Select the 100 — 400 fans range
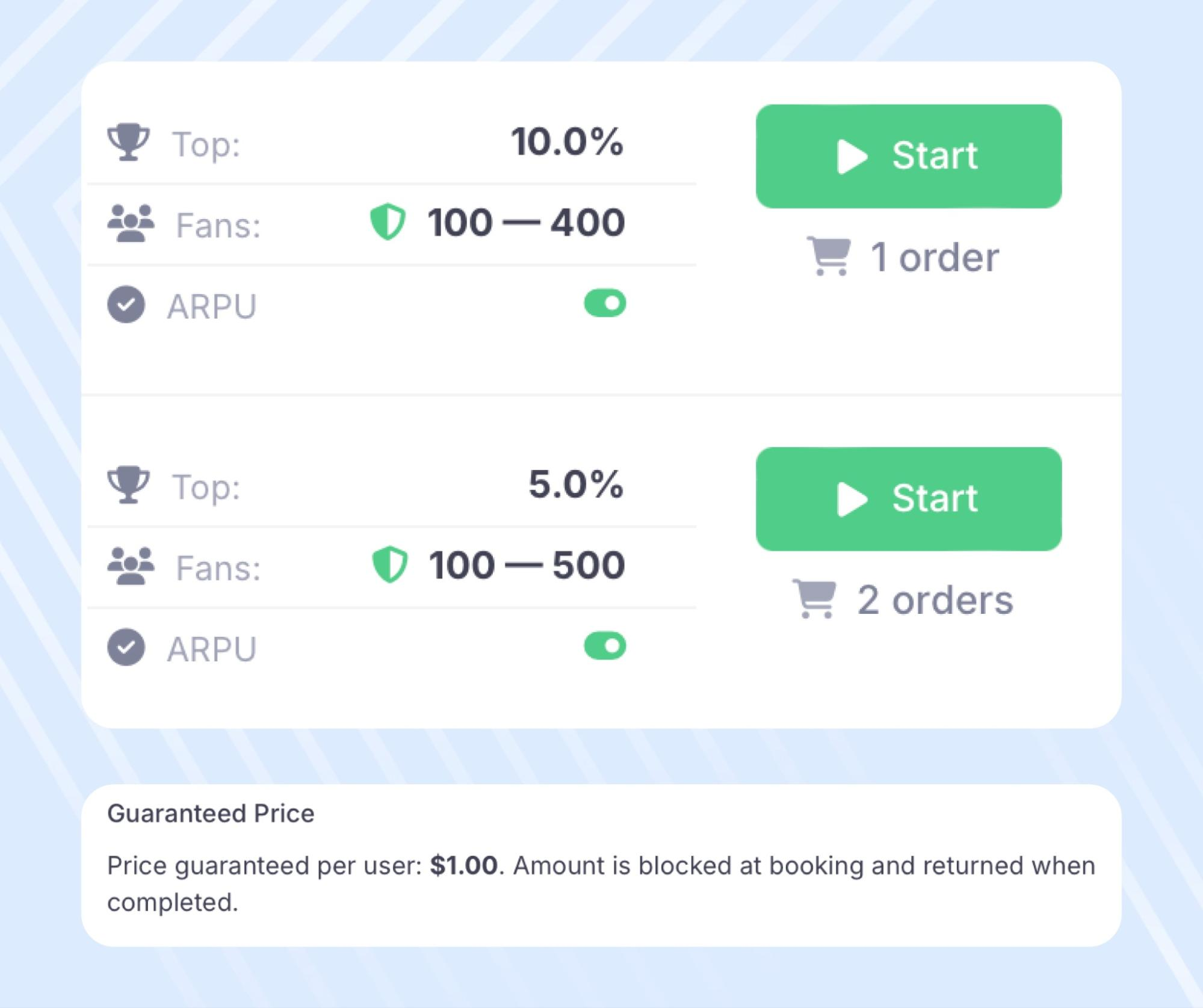The image size is (1203, 1008). [x=526, y=223]
